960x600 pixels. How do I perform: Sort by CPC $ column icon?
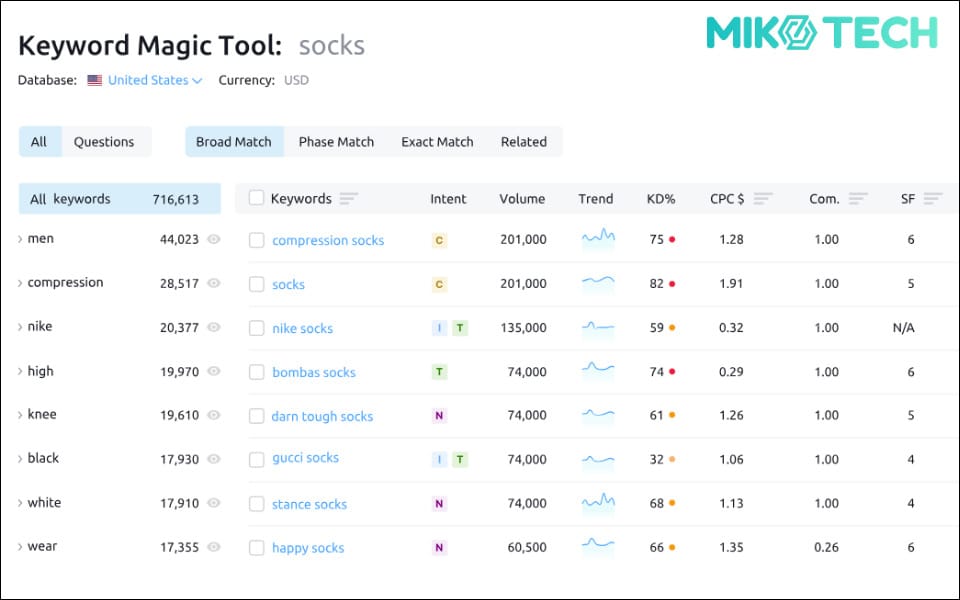click(x=763, y=199)
